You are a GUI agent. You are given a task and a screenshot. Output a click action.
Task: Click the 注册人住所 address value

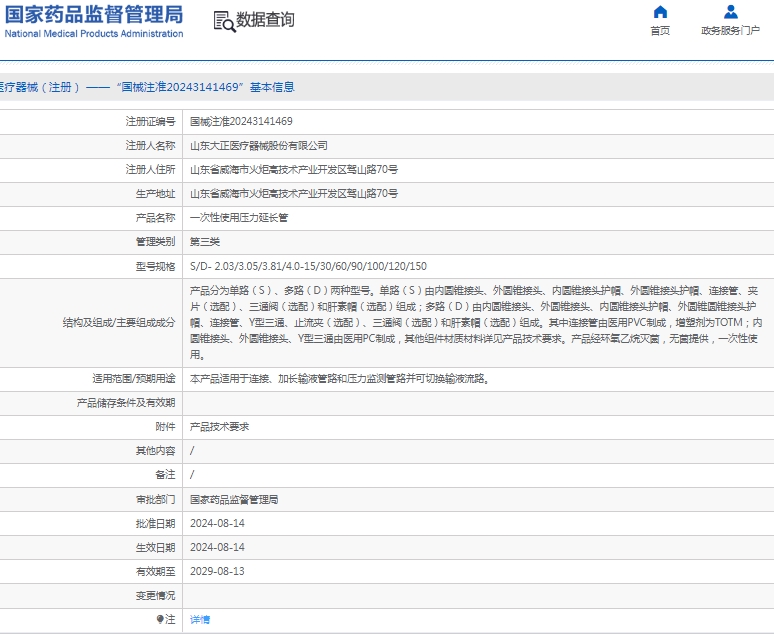point(294,169)
